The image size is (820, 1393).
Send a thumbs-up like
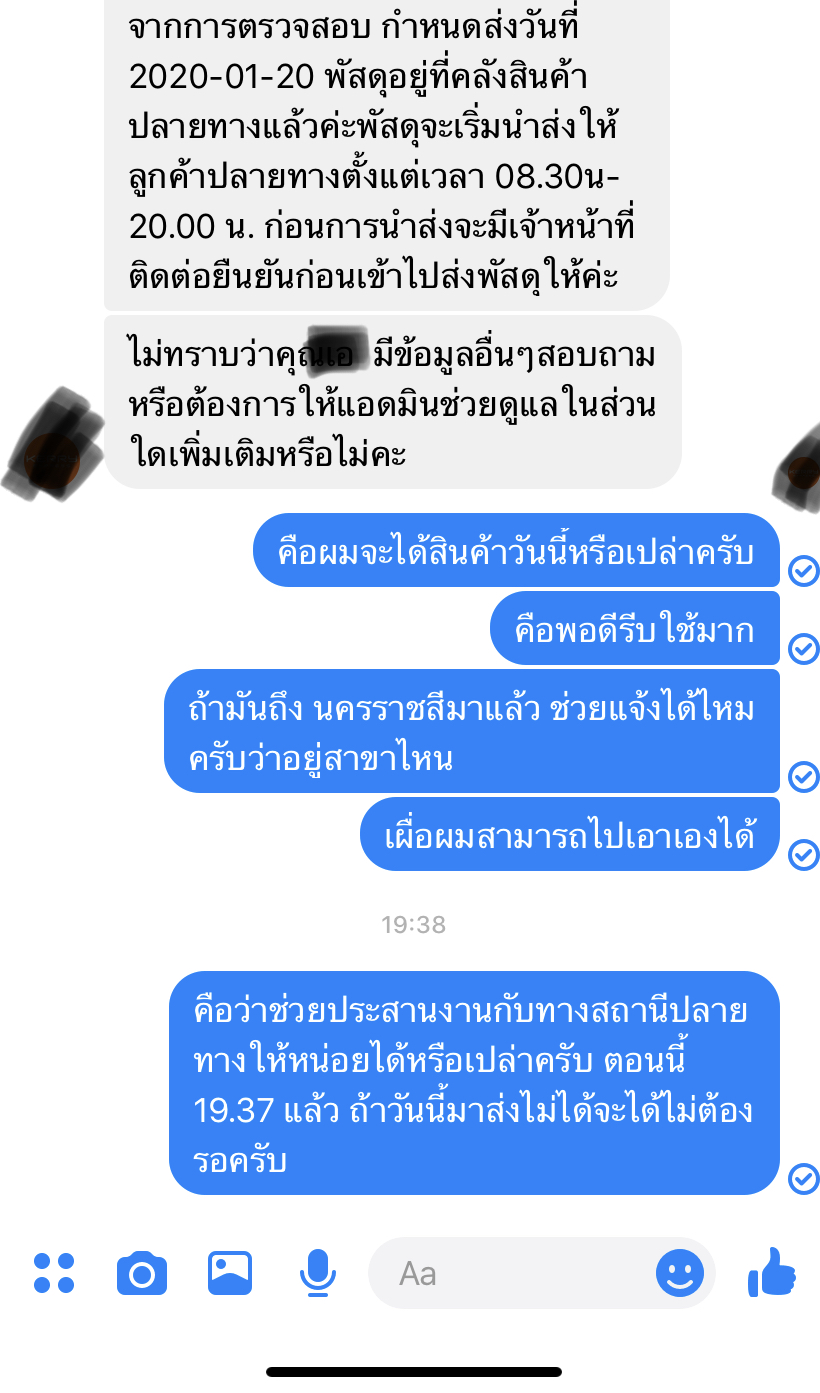pyautogui.click(x=772, y=1272)
